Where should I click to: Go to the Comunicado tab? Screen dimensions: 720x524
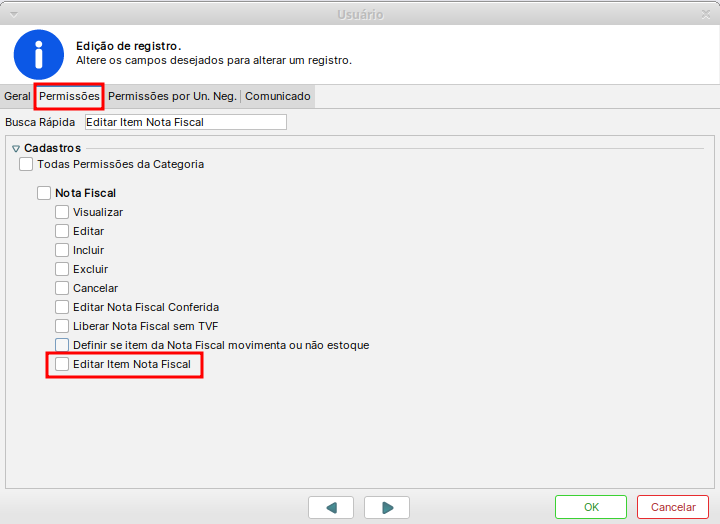278,96
